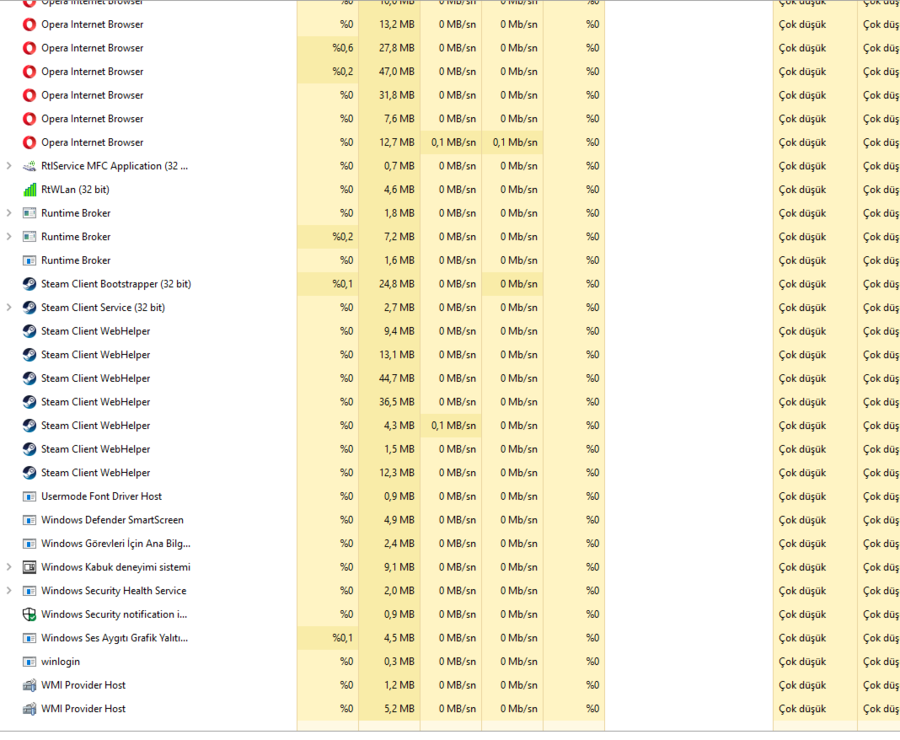Click the Windows Security notification shield icon
Screen dimensions: 900x740
pos(29,614)
